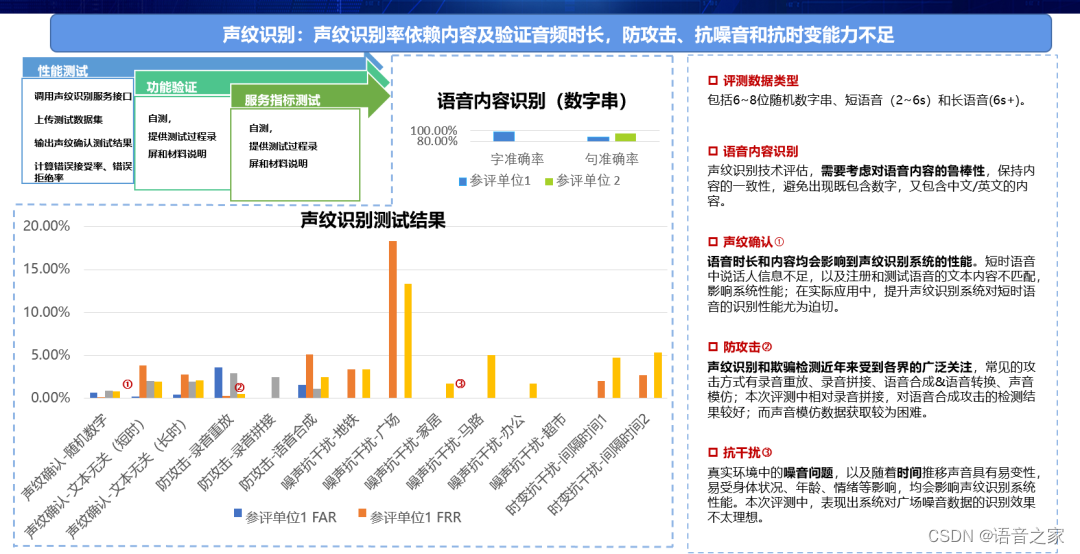
Task: Click the red square bullet beside 评测数据类型
Action: point(712,81)
